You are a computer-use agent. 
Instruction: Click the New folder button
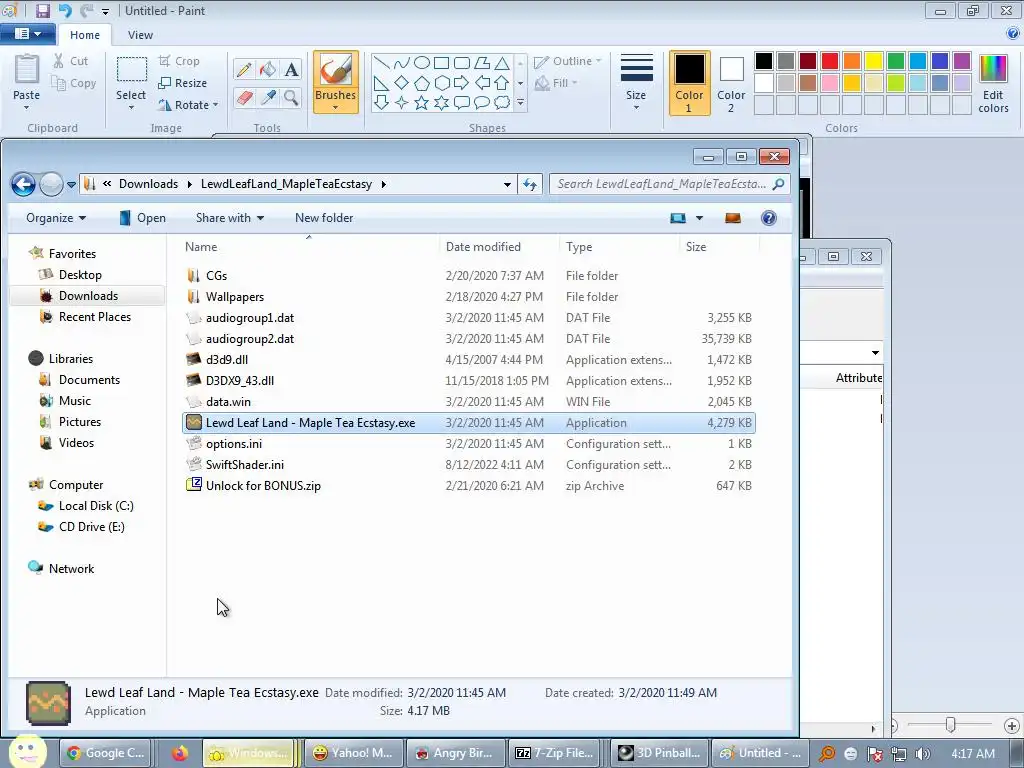coord(324,218)
